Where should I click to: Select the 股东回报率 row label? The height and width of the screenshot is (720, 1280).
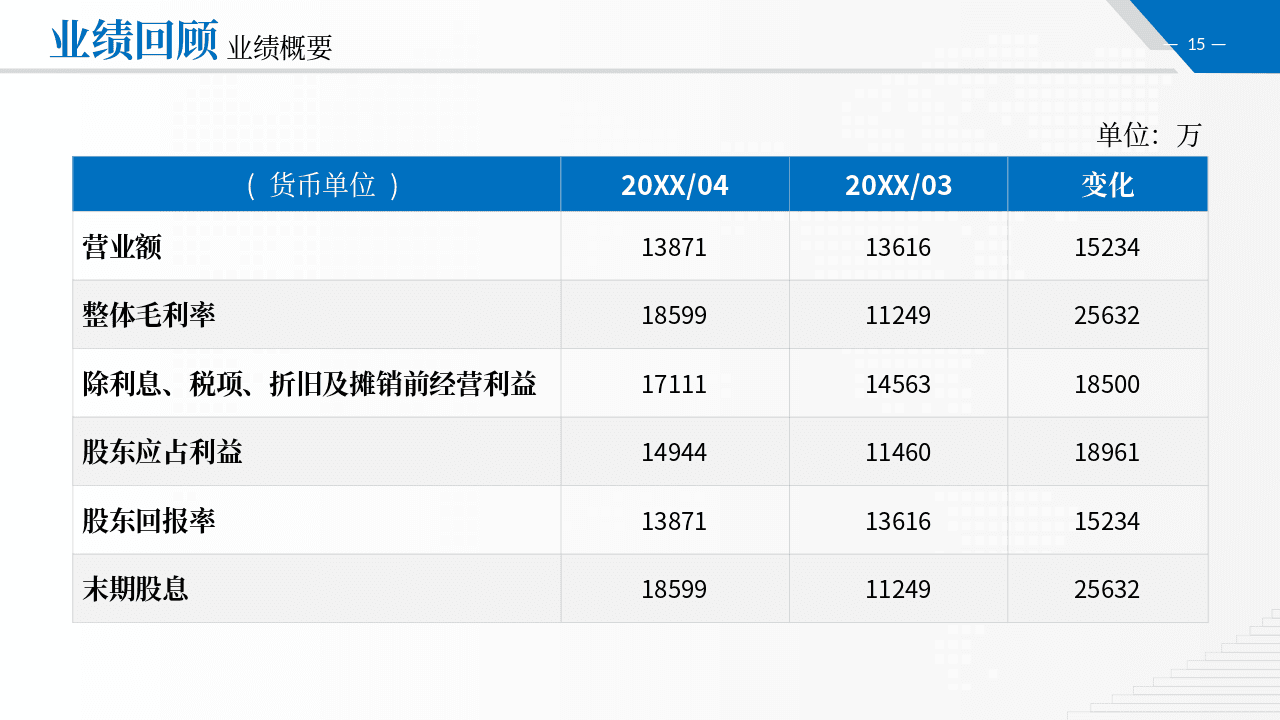149,521
